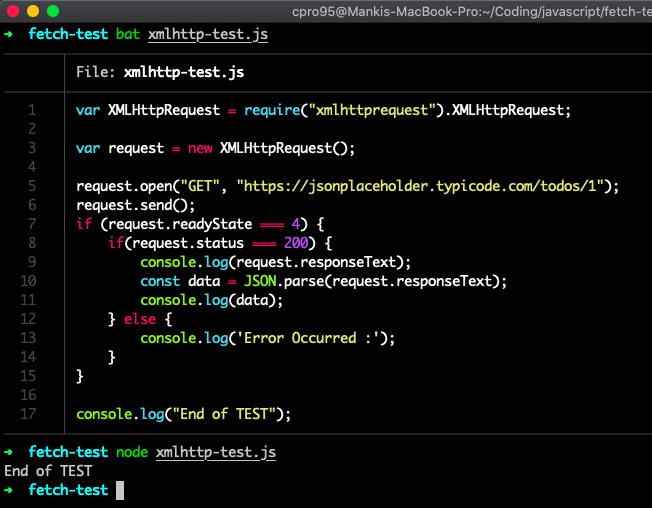Image resolution: width=652 pixels, height=508 pixels.
Task: Click the number 4 on line 7
Action: tap(296, 224)
